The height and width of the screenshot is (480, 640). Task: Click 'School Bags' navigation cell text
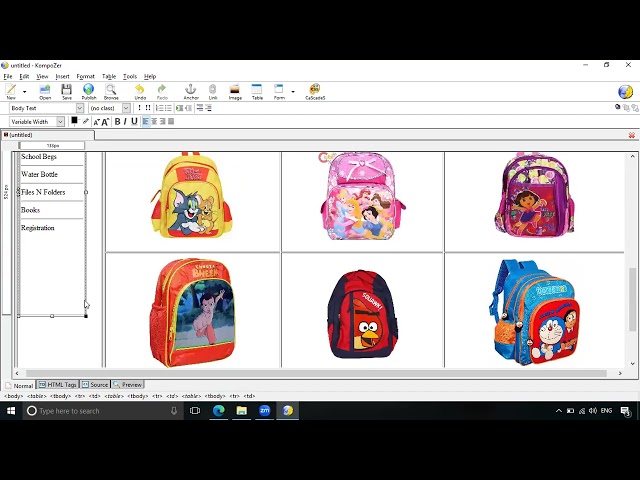pyautogui.click(x=39, y=157)
